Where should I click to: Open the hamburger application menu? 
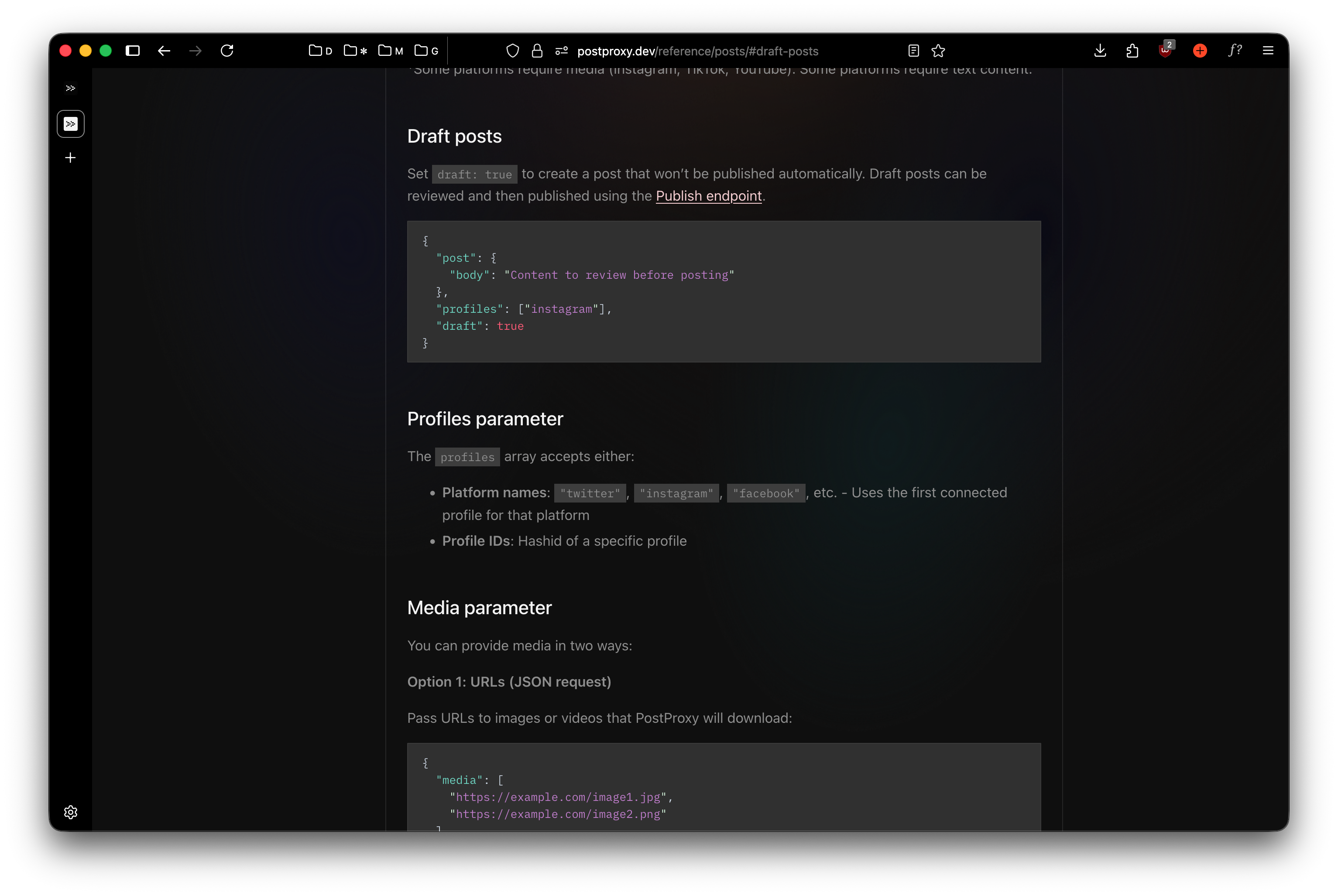pos(1268,51)
